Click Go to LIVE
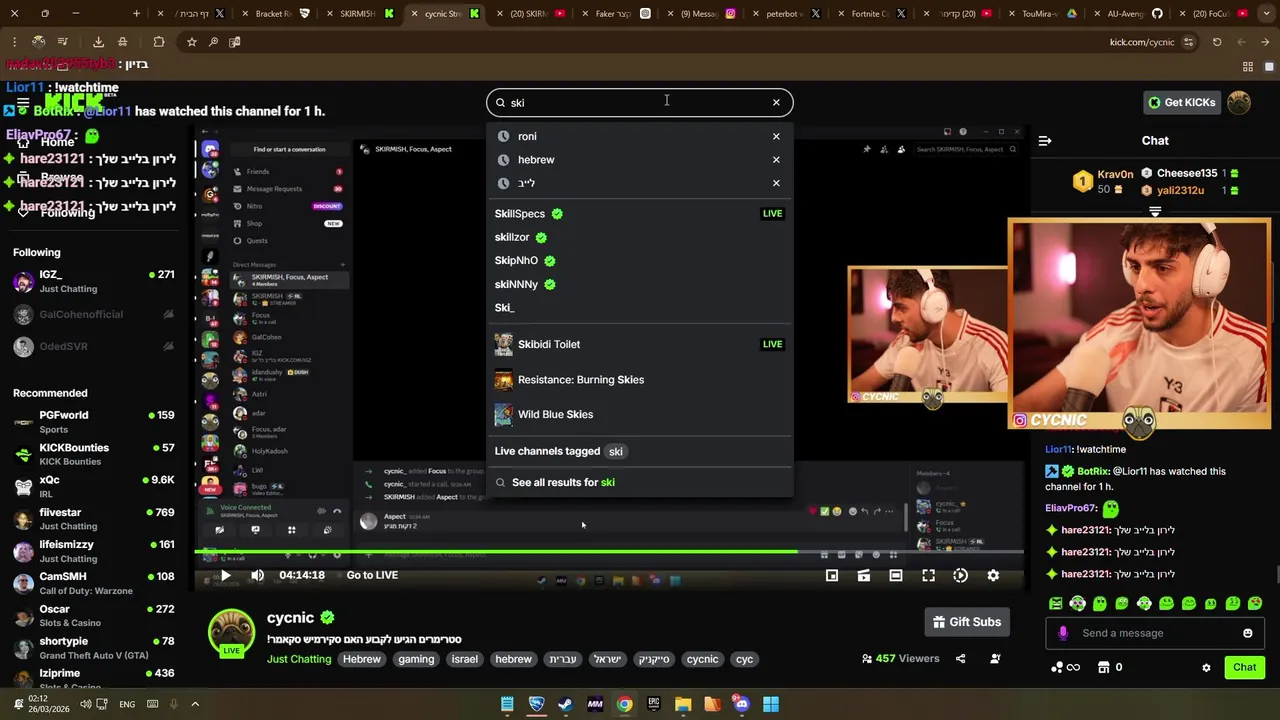The width and height of the screenshot is (1280, 720). click(x=372, y=575)
